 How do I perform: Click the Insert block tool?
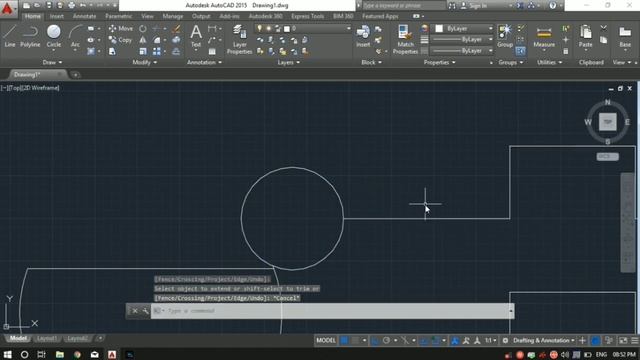click(x=363, y=36)
